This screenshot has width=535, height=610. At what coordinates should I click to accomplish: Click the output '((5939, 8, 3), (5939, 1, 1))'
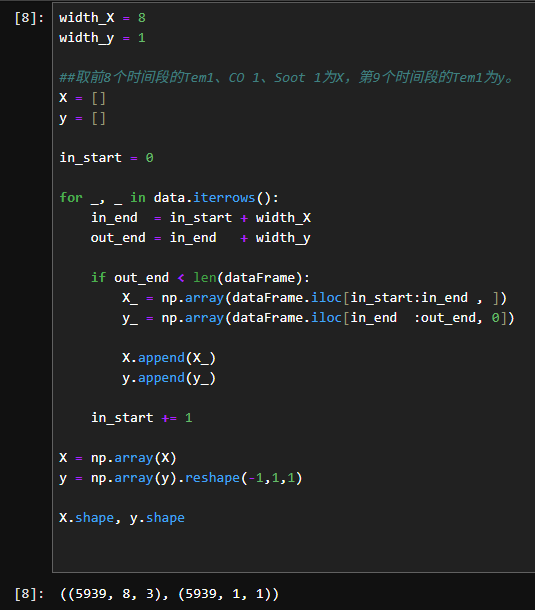(x=169, y=594)
